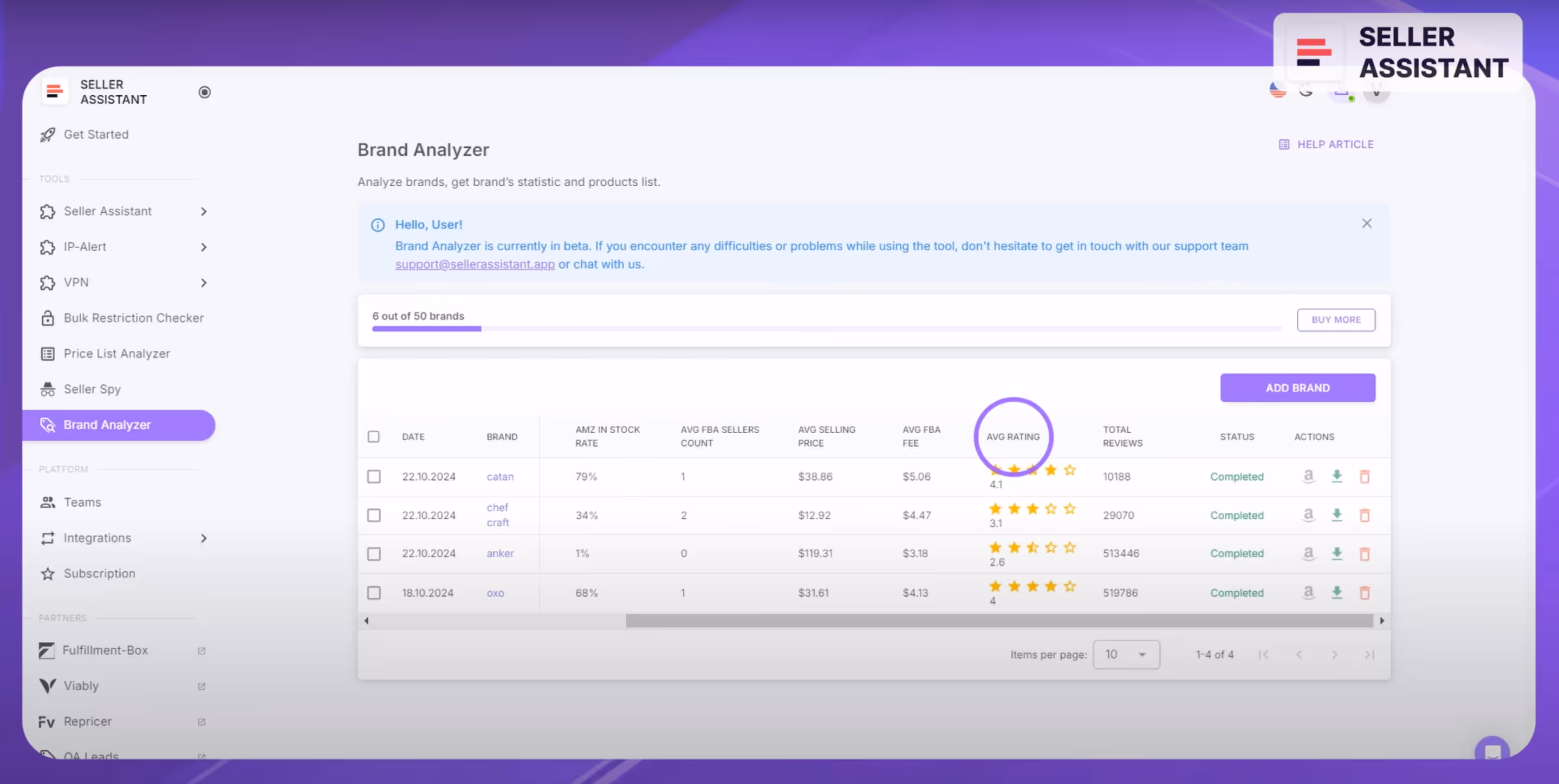
Task: Open the items per page dropdown
Action: point(1126,654)
